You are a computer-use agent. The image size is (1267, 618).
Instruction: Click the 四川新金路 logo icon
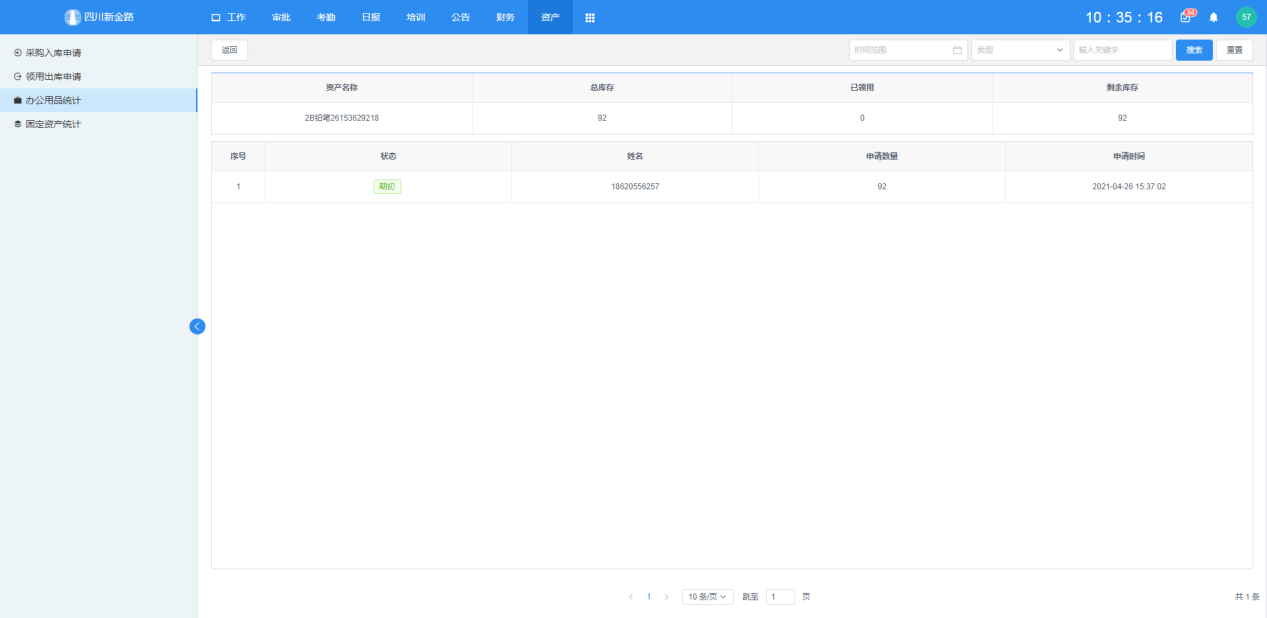[x=72, y=17]
